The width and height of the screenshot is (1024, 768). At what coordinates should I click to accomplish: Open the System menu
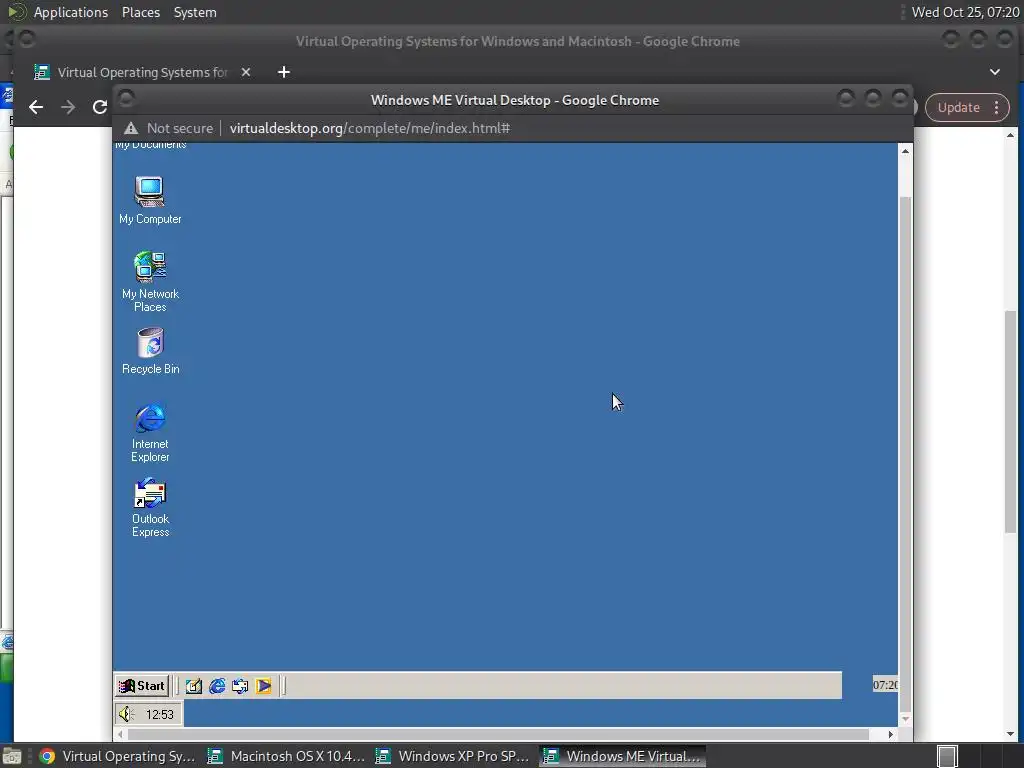[x=195, y=12]
